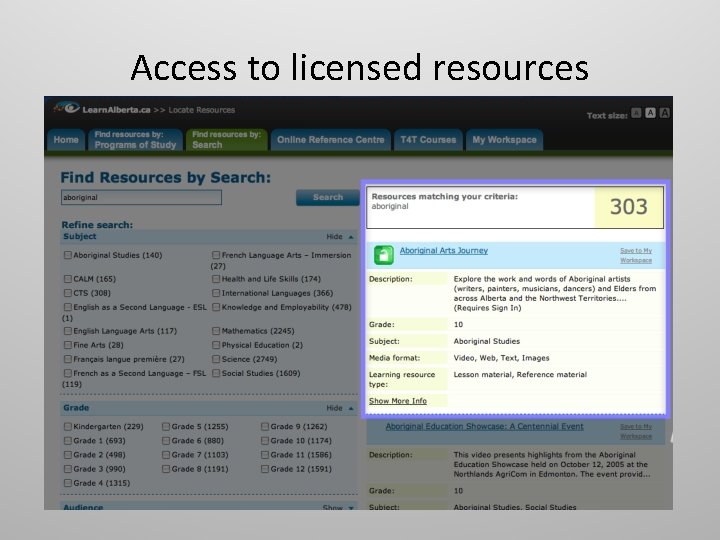Switch to Online Reference Centre tab

point(331,140)
